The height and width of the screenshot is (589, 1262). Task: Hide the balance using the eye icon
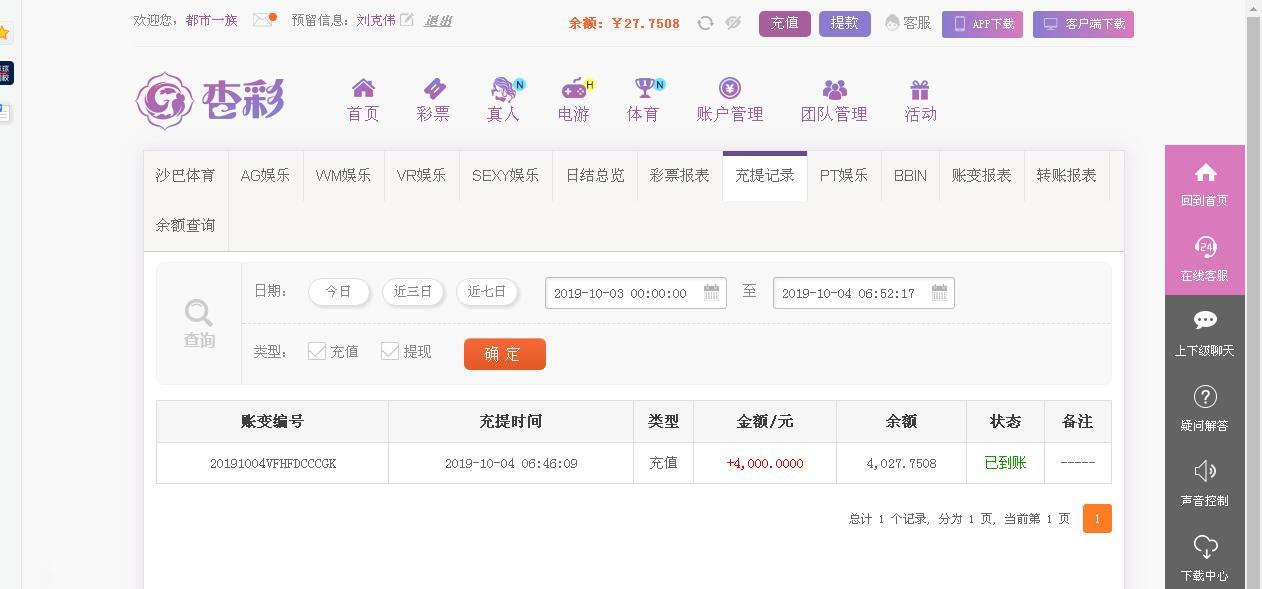pos(733,23)
